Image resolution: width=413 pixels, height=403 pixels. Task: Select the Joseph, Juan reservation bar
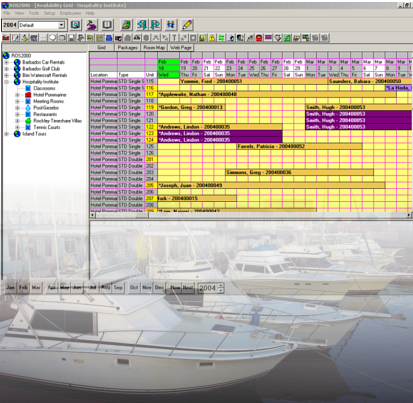pos(271,185)
